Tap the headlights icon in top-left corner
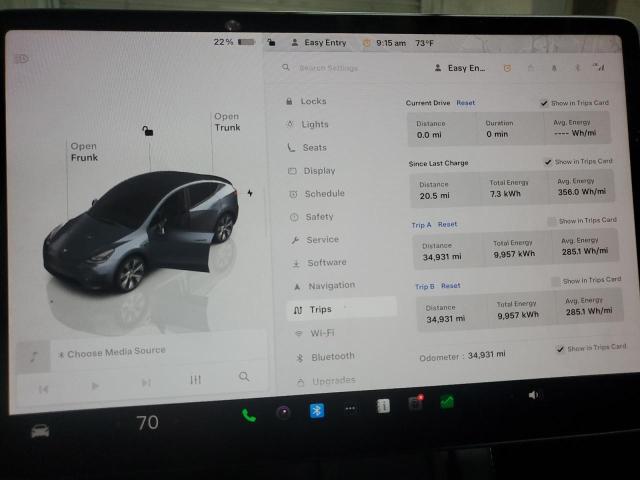Screen dimensions: 640x480 [x=22, y=59]
